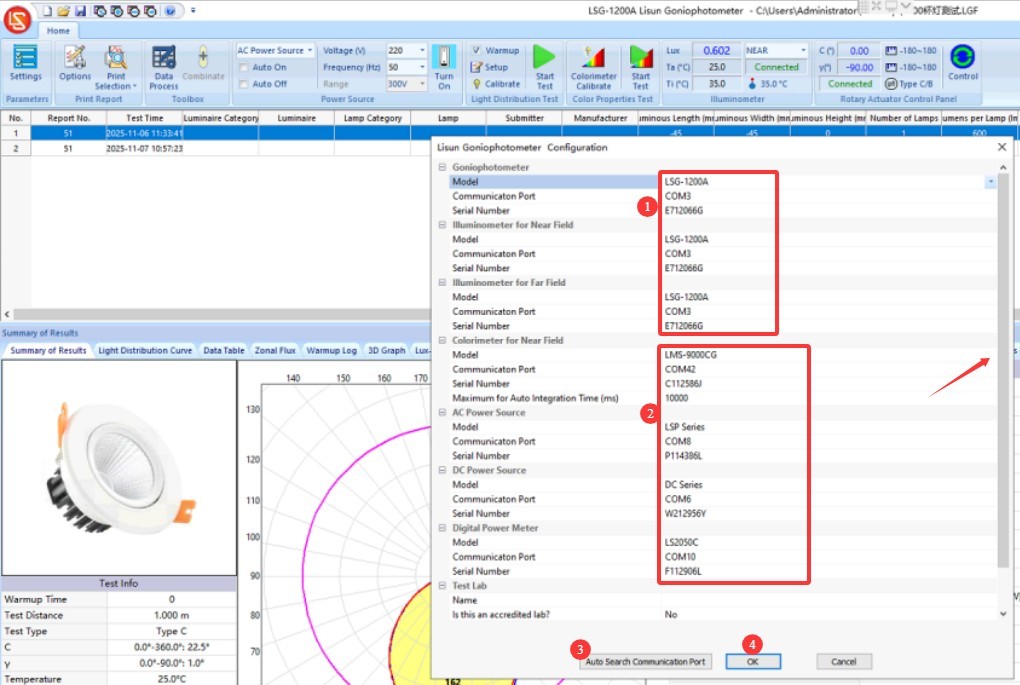
Task: Save the file with the floppy disk icon
Action: [80, 11]
